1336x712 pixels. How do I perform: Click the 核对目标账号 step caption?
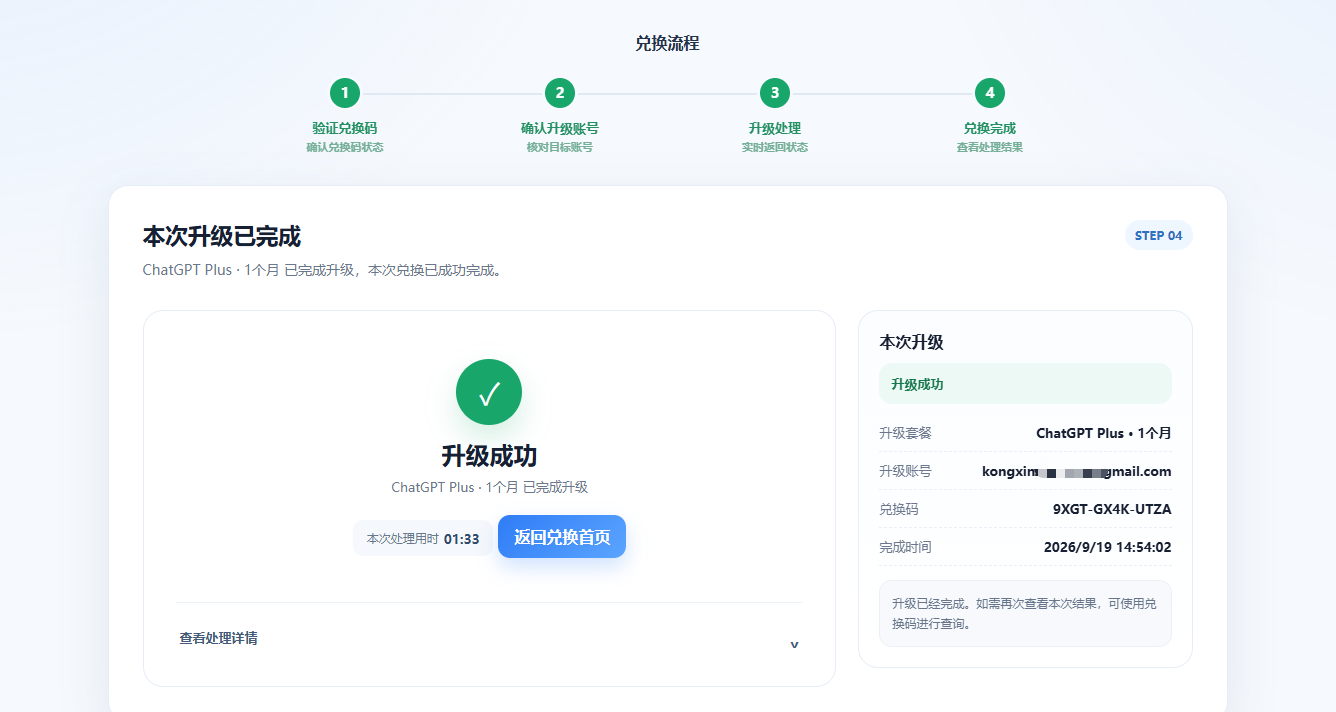(560, 147)
